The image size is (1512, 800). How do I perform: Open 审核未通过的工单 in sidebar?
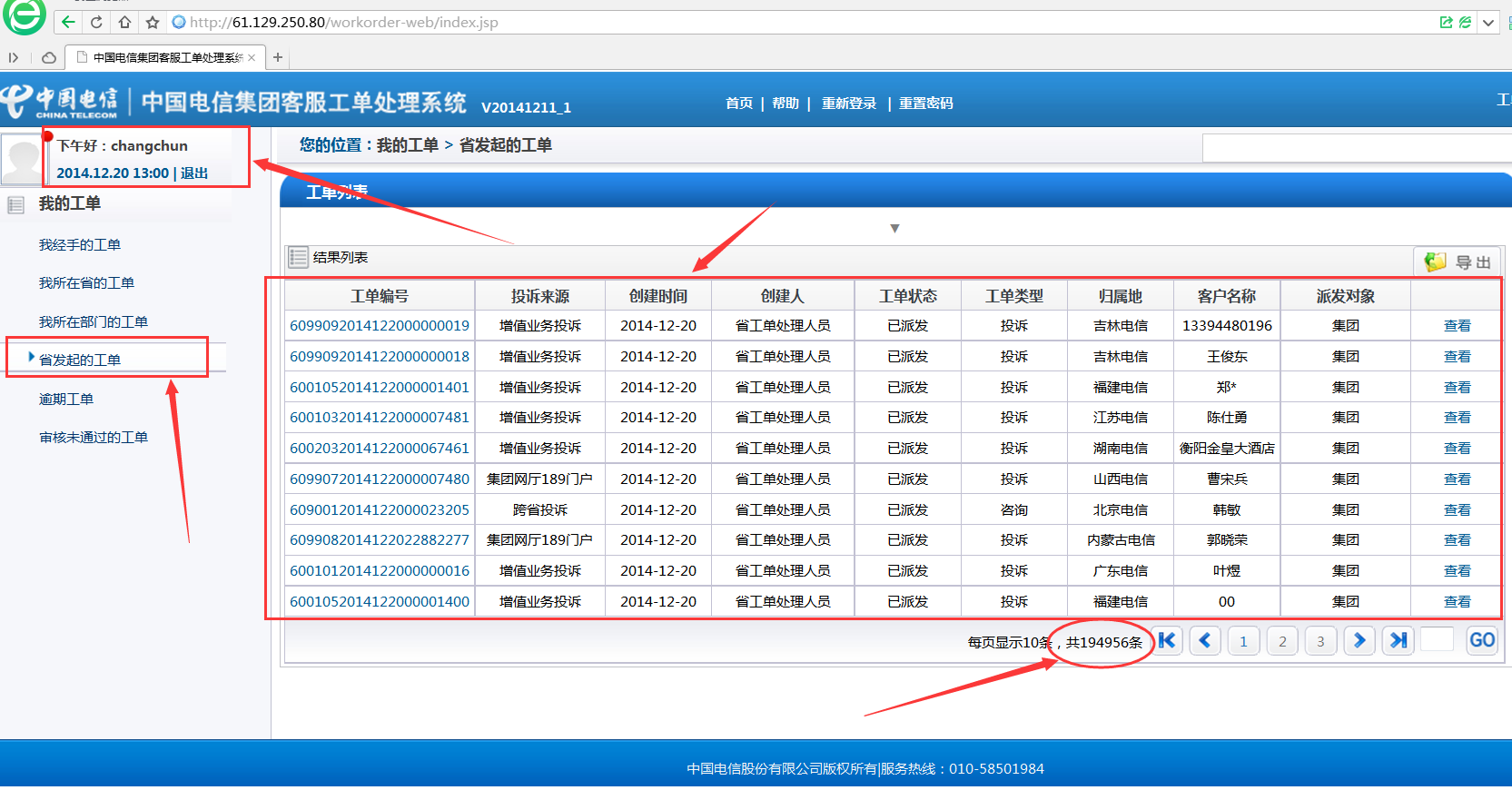tap(94, 437)
